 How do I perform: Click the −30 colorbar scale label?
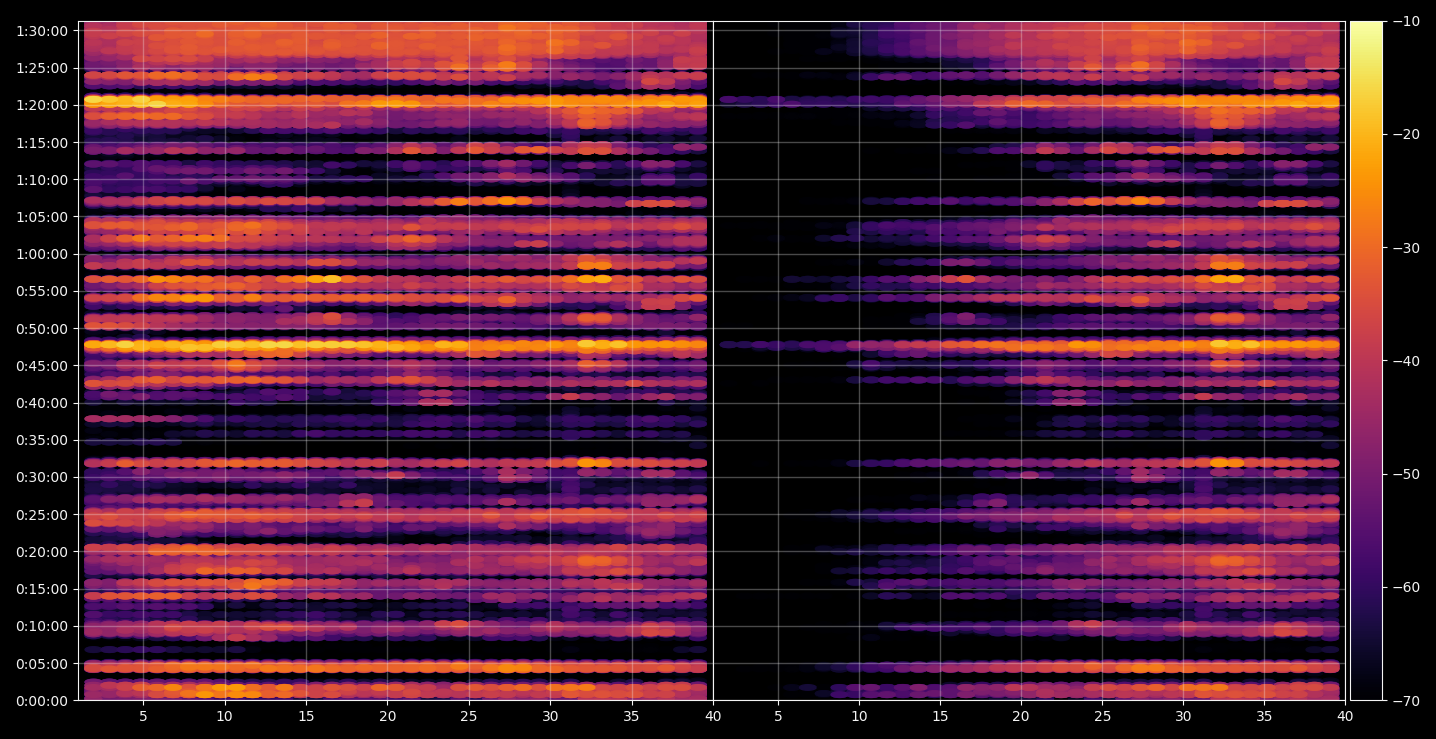(x=1406, y=248)
